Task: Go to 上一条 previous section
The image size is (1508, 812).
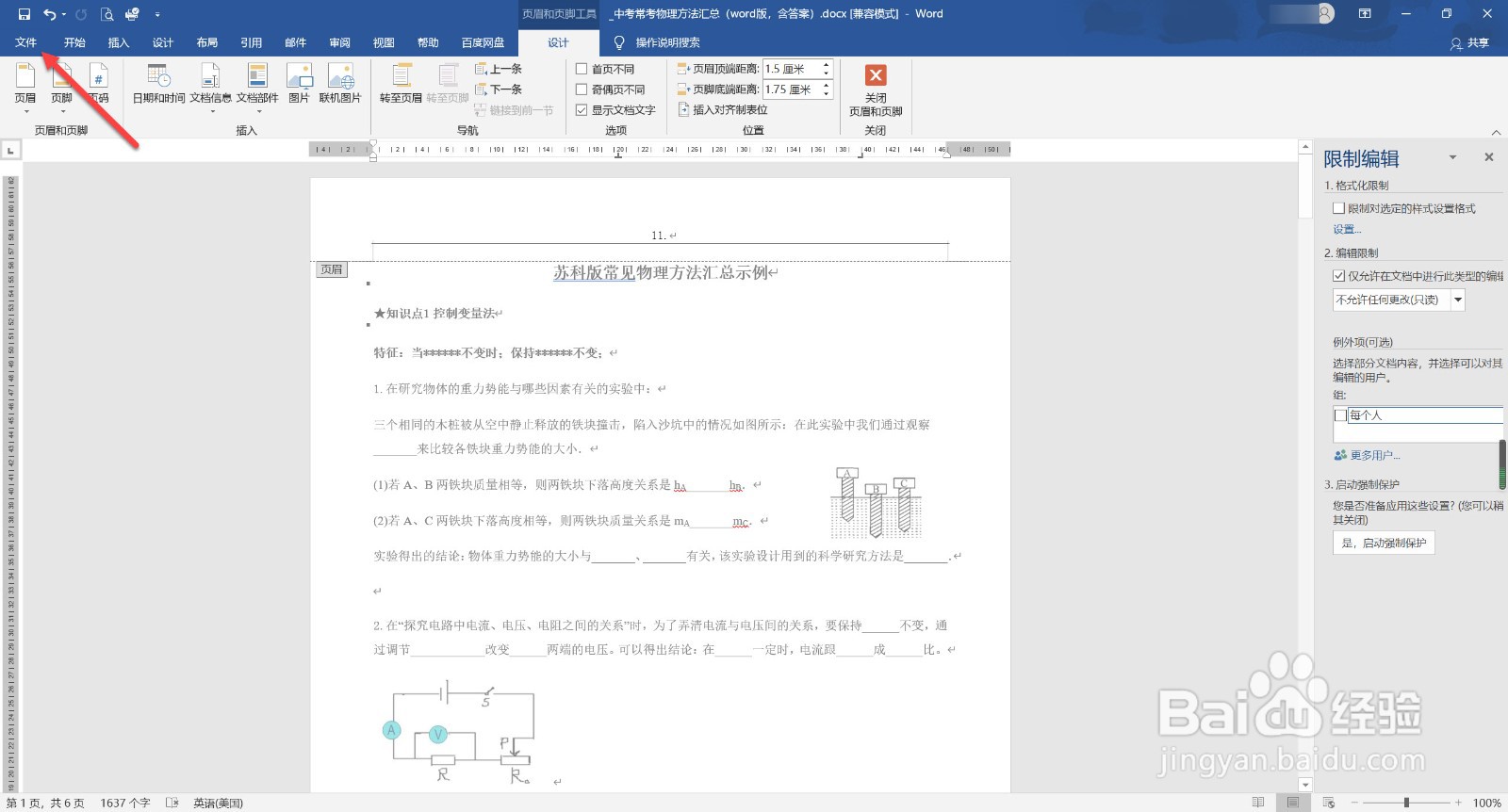Action: coord(499,69)
